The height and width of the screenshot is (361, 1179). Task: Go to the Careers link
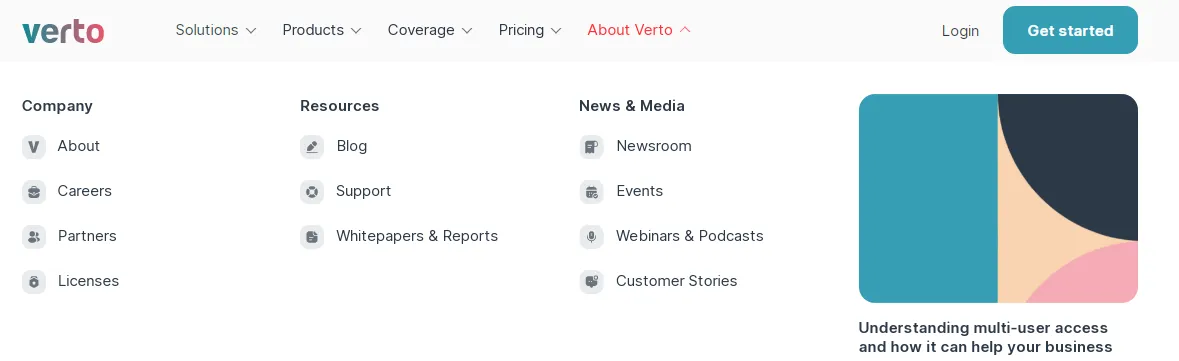point(85,191)
